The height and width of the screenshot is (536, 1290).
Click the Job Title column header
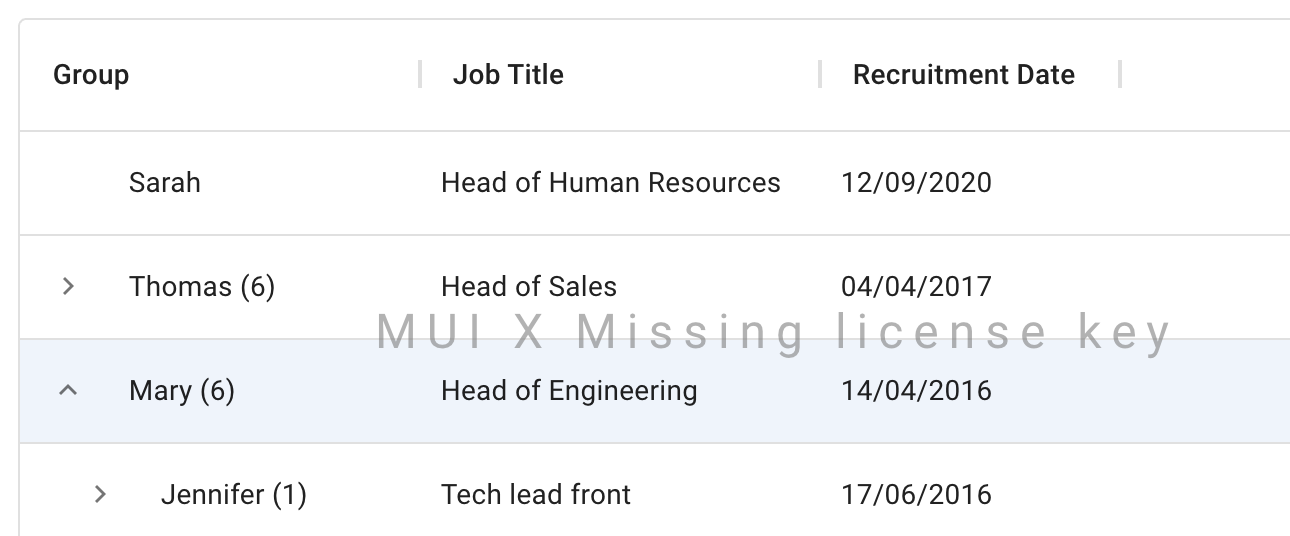pyautogui.click(x=508, y=75)
